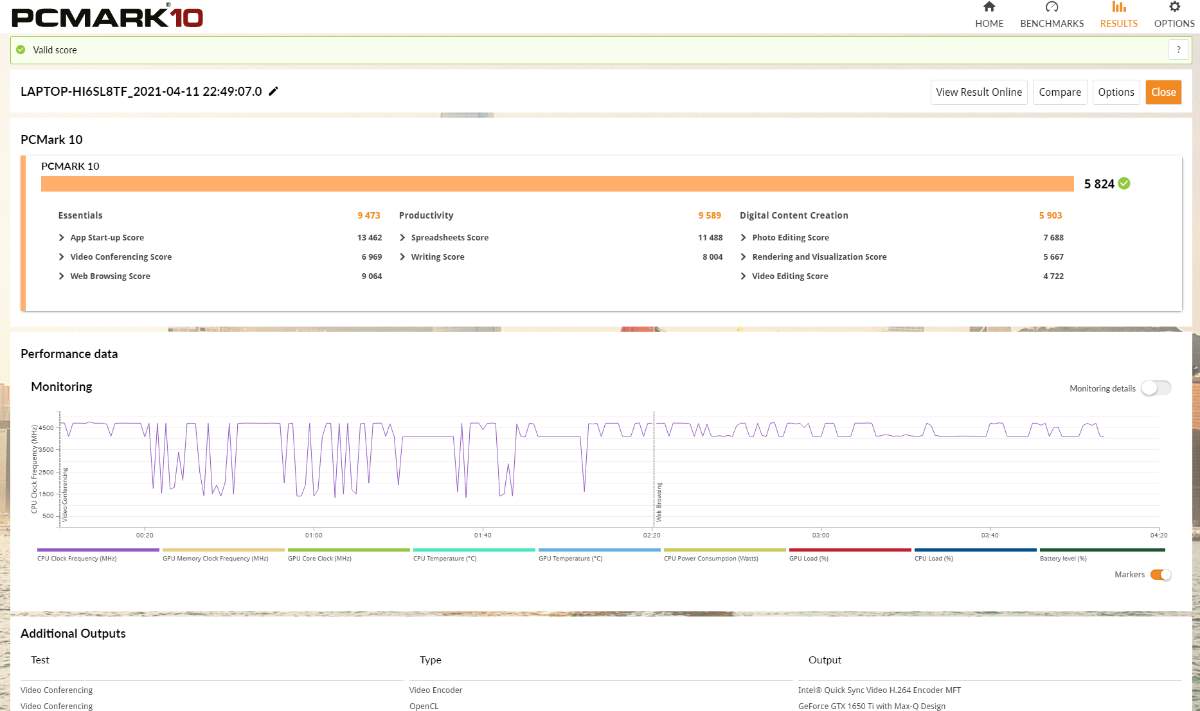The width and height of the screenshot is (1200, 711).
Task: Click the pencil icon to rename result
Action: pyautogui.click(x=274, y=91)
